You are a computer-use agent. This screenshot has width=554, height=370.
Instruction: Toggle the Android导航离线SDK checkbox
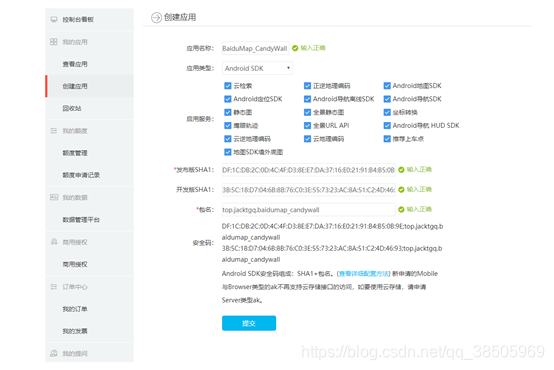coord(307,99)
